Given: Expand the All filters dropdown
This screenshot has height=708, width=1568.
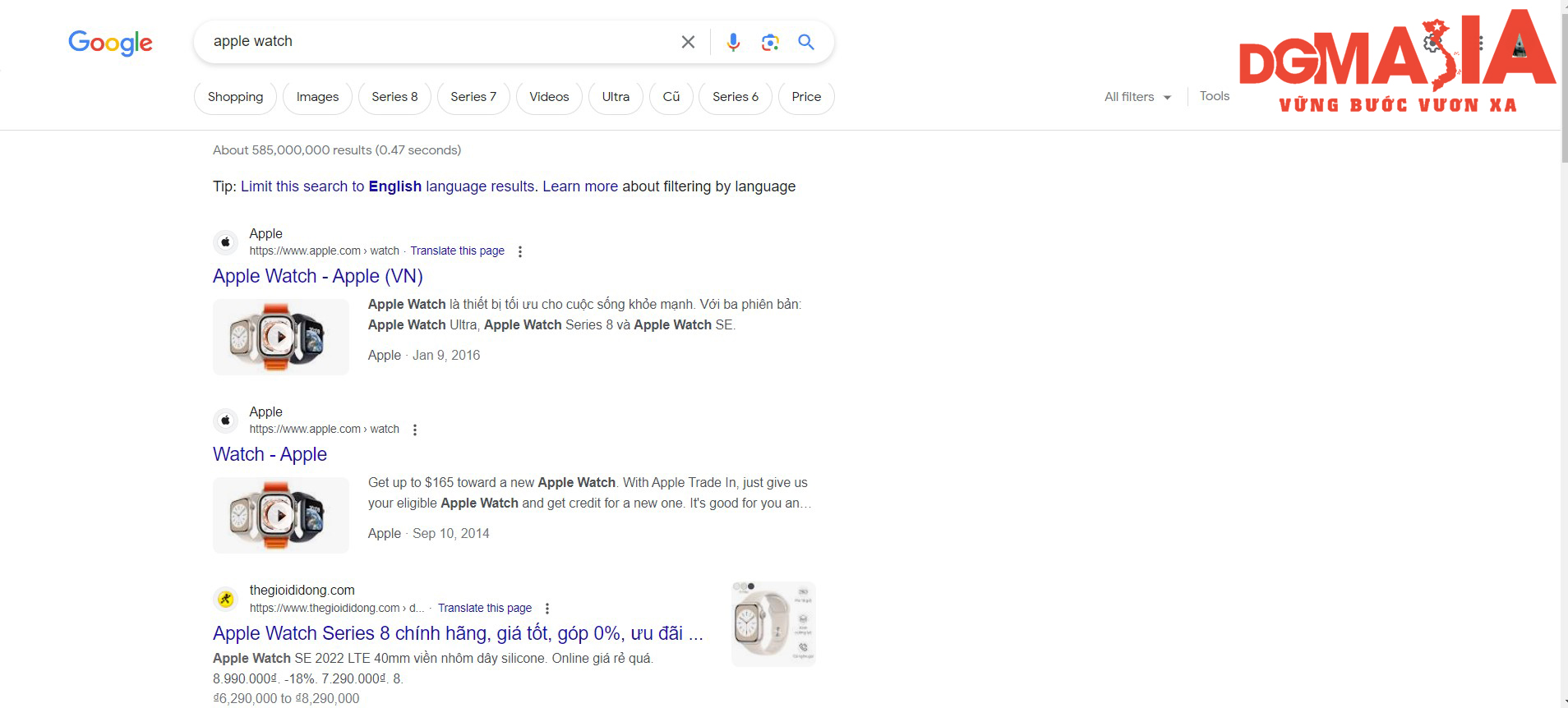Looking at the screenshot, I should pos(1138,97).
